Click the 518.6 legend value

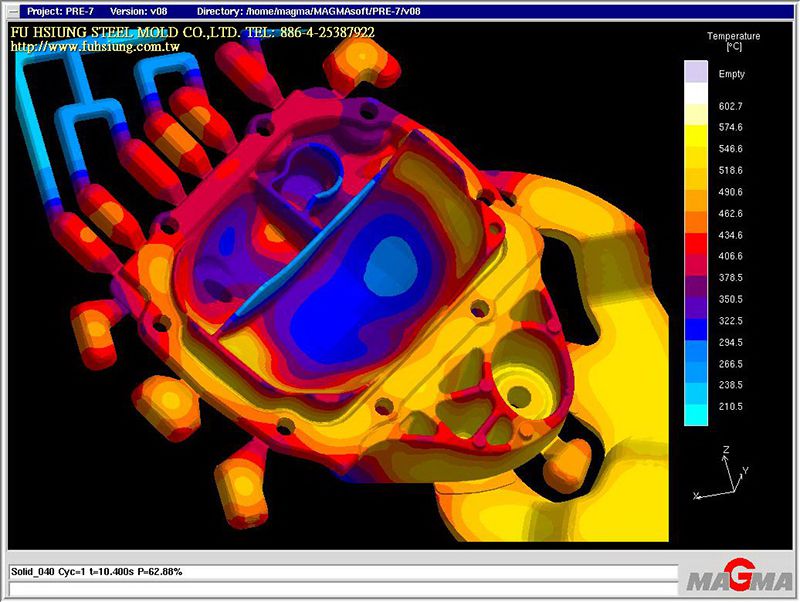[731, 170]
